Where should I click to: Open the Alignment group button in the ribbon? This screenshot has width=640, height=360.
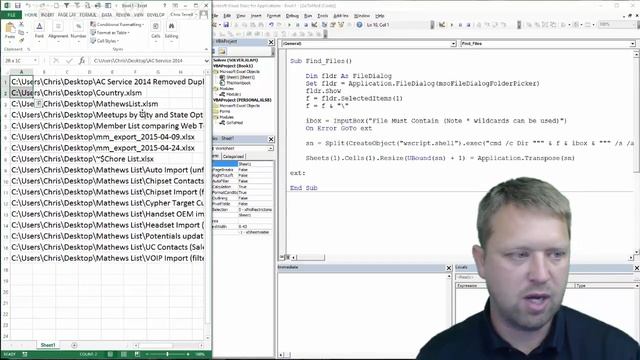coord(58,30)
